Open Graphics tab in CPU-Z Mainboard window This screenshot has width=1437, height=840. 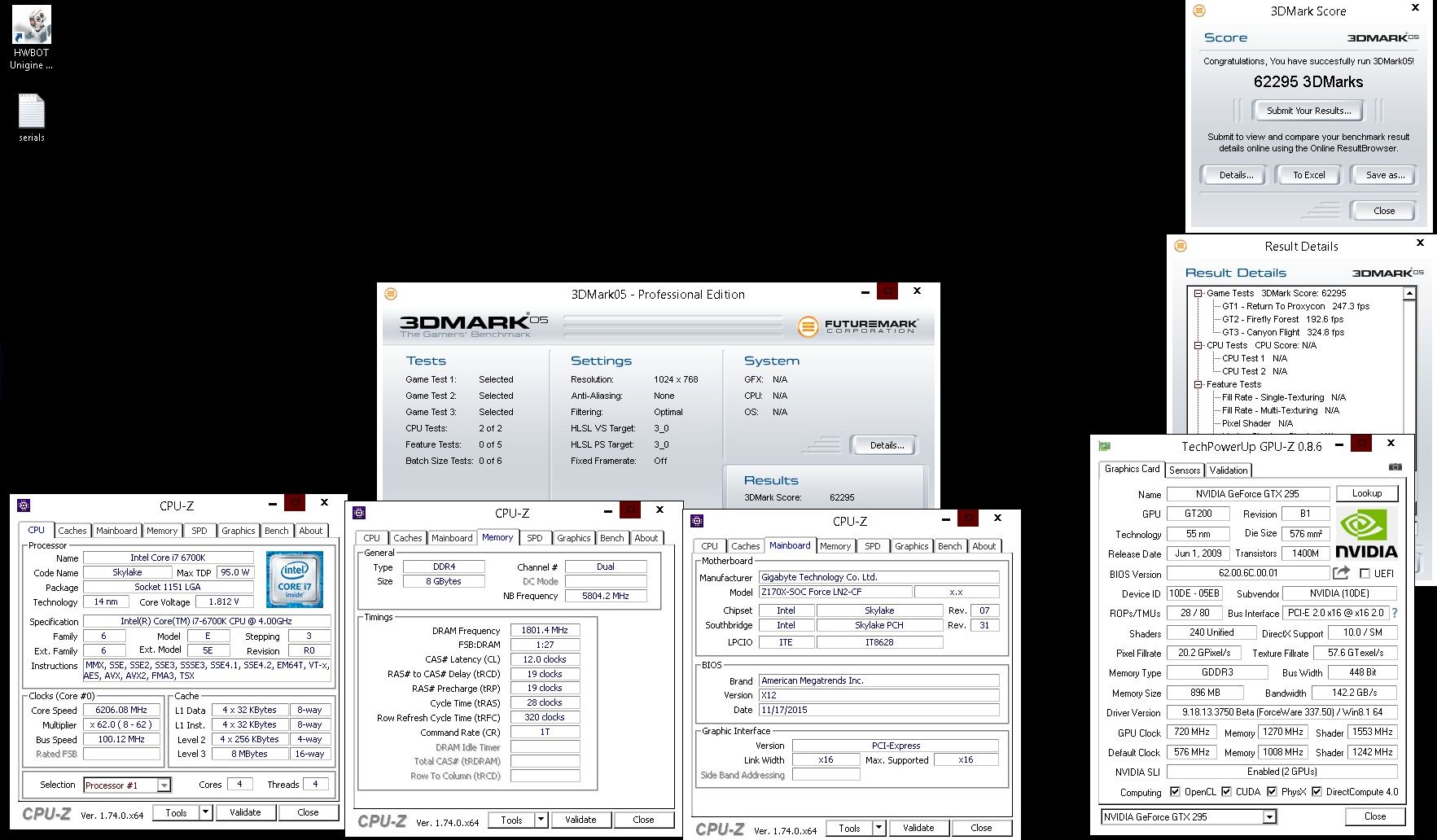click(912, 546)
